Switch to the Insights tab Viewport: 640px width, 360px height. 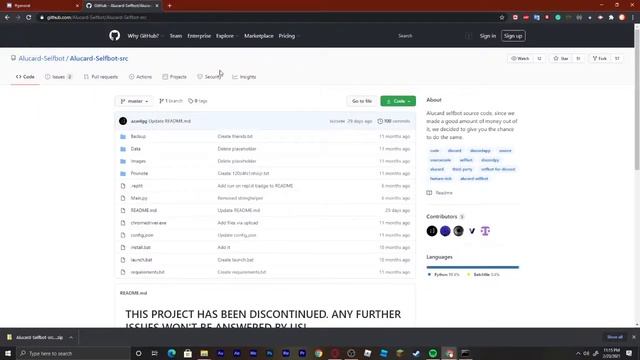pyautogui.click(x=244, y=77)
